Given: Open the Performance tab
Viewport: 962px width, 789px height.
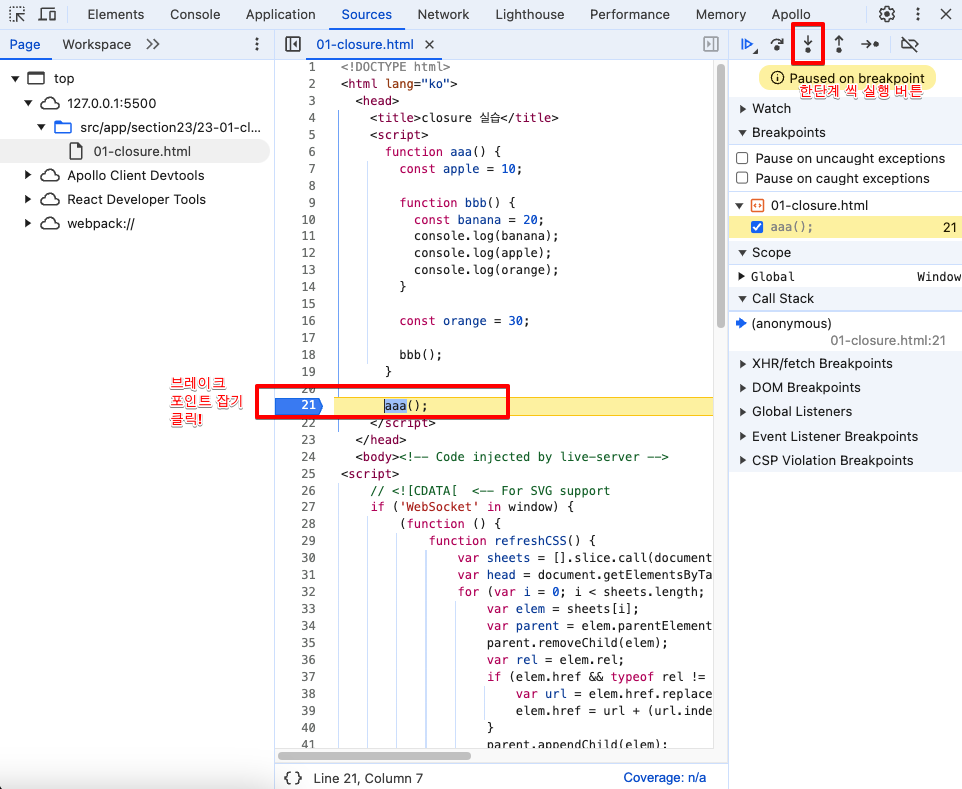Looking at the screenshot, I should [x=629, y=14].
